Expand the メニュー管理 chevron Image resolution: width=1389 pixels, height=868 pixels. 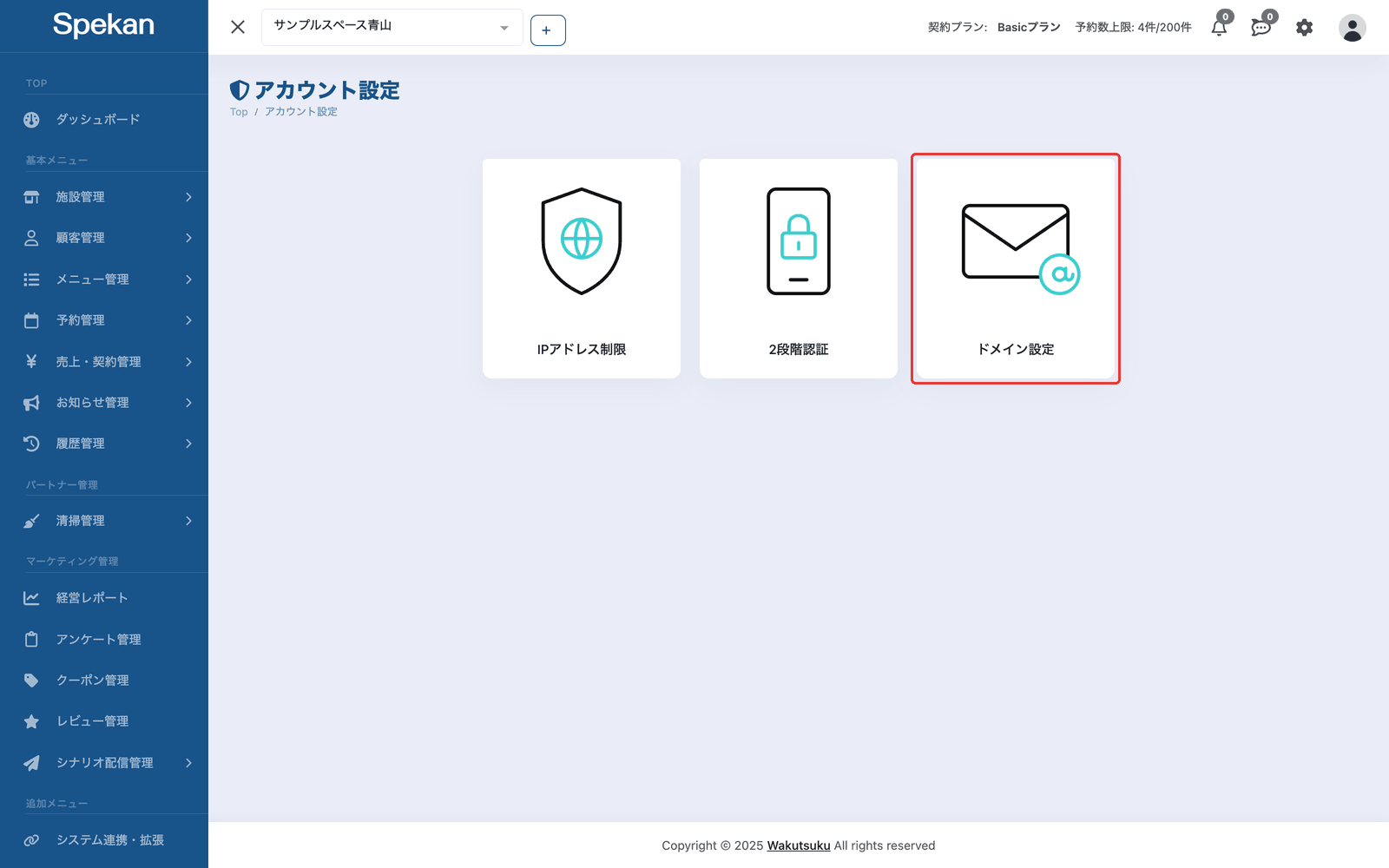[x=188, y=279]
